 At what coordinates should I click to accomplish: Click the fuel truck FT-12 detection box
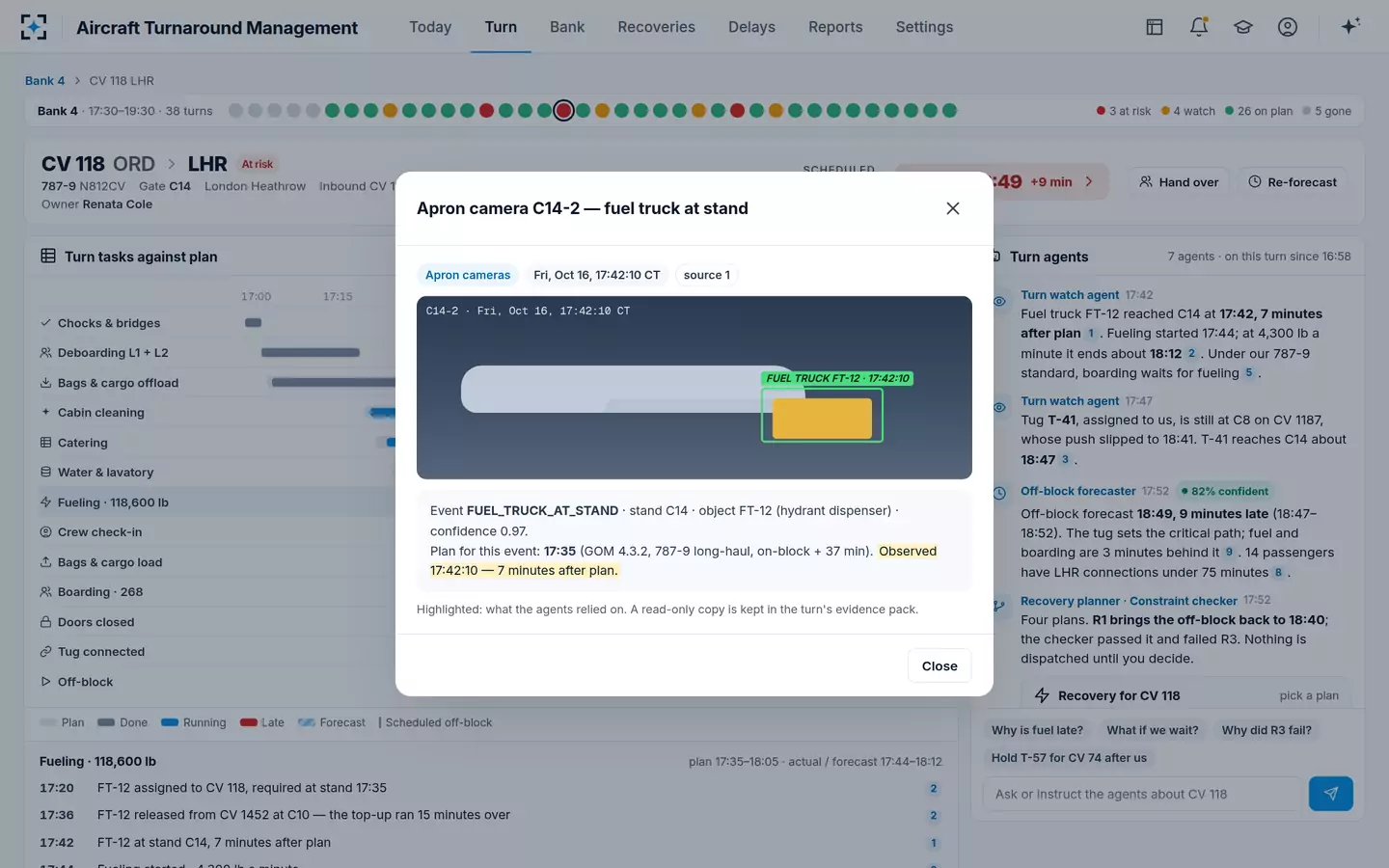822,415
